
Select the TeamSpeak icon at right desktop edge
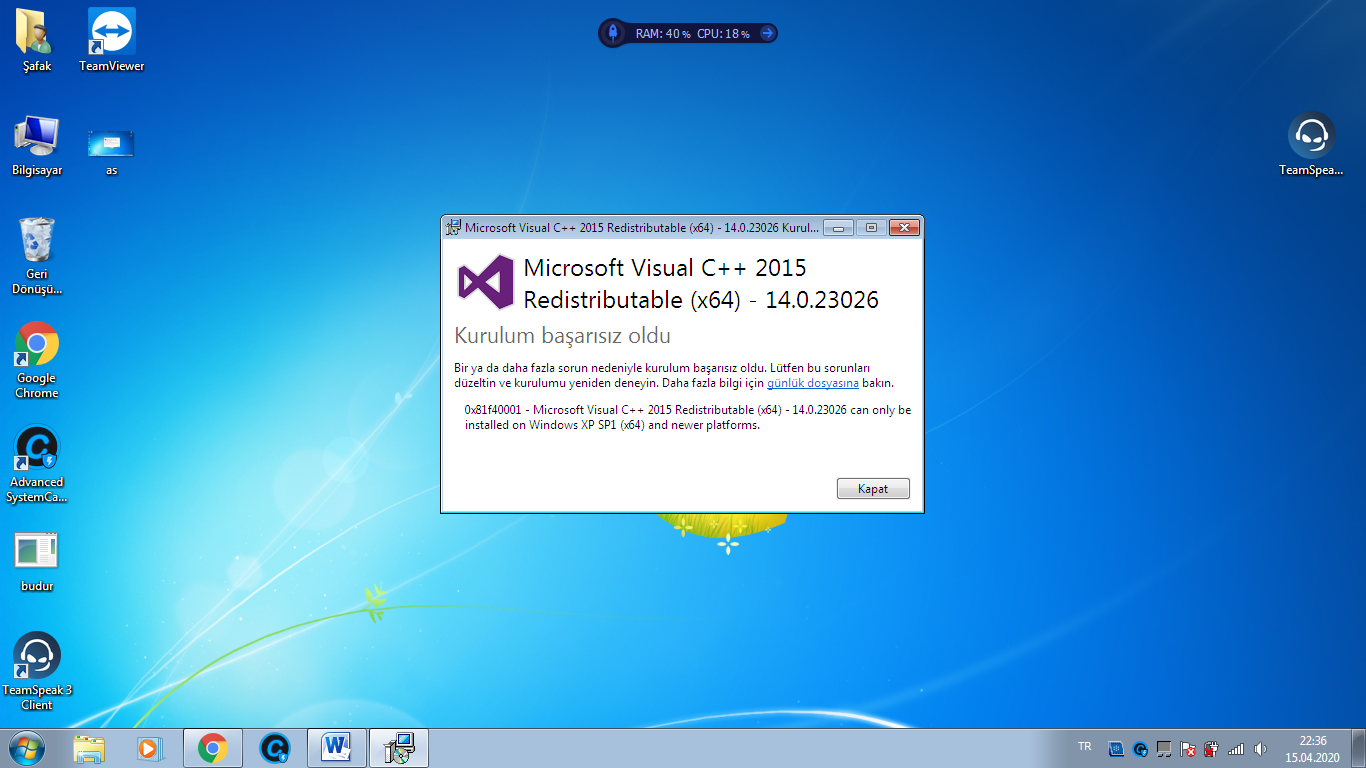tap(1311, 145)
